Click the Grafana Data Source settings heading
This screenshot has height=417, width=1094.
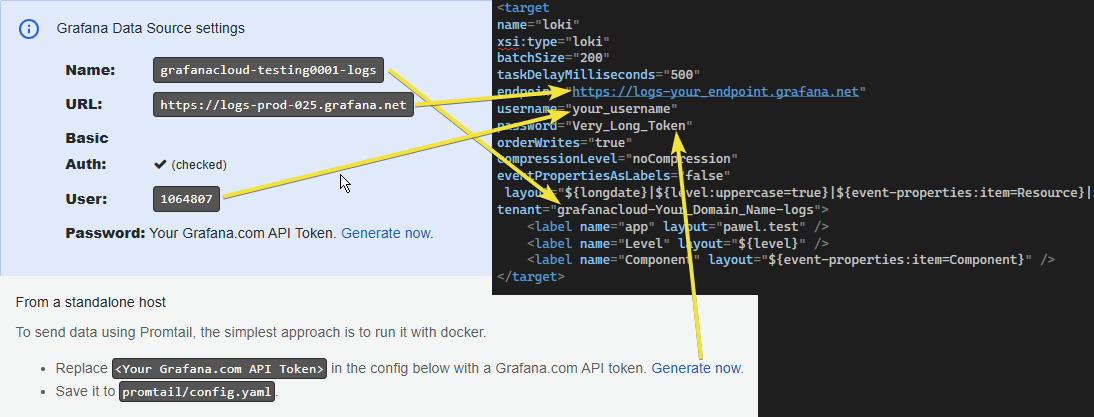click(x=151, y=29)
